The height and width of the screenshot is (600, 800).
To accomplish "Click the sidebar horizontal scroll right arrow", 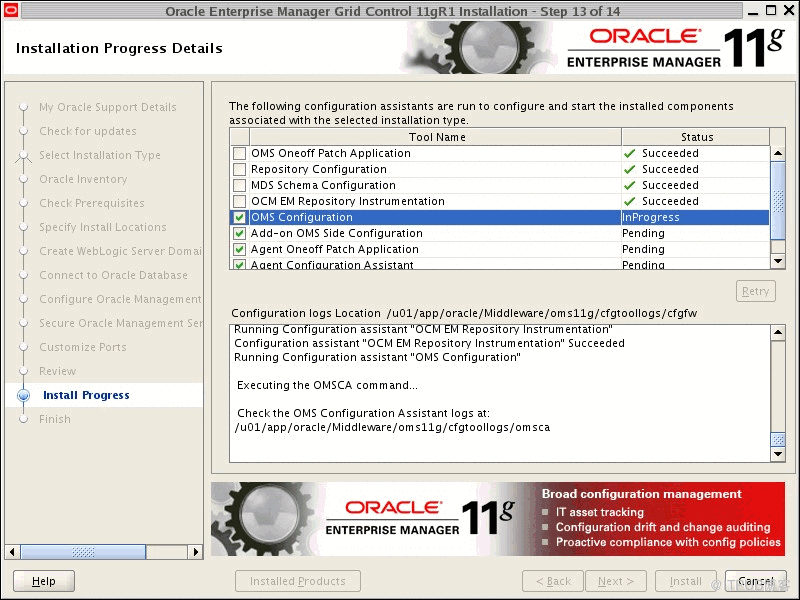I will (x=195, y=552).
